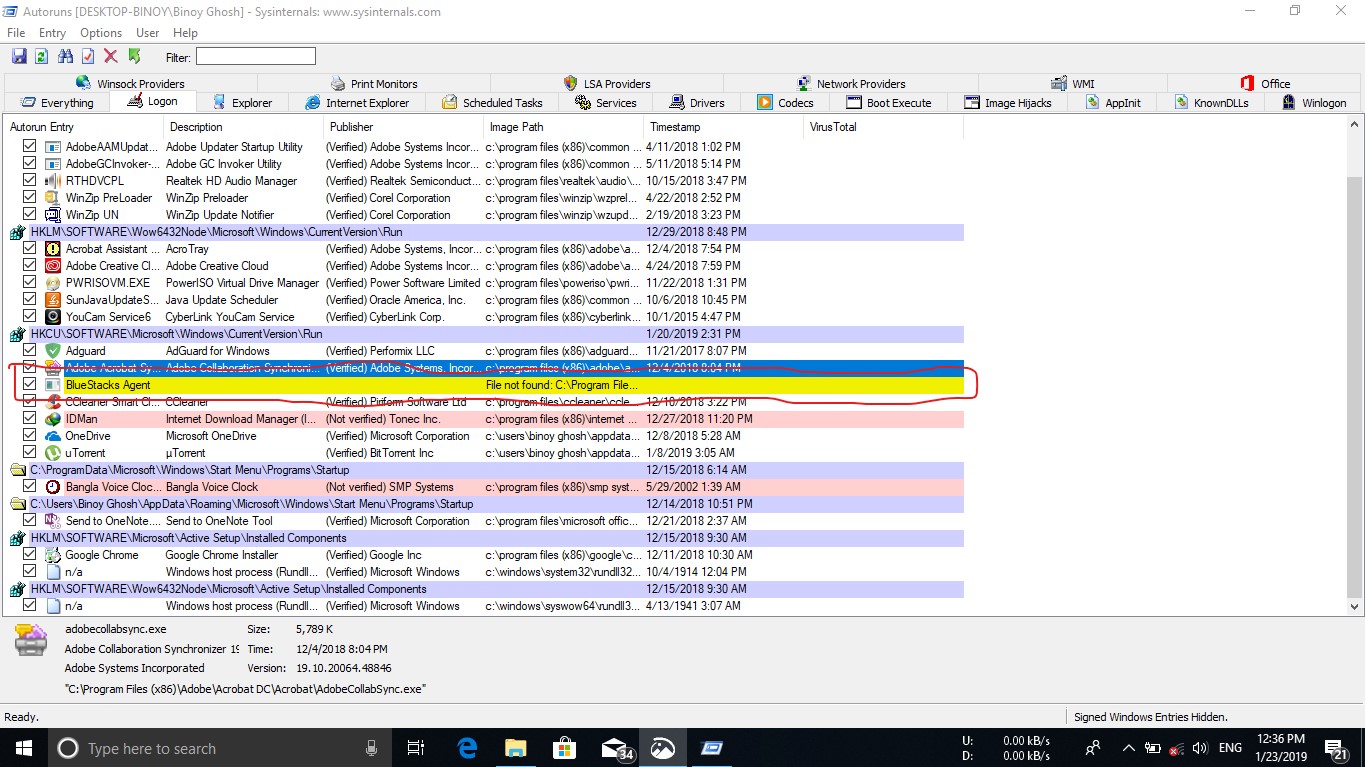Select the HKLM Wow6432Node Run key row
The width and height of the screenshot is (1365, 767).
click(485, 232)
